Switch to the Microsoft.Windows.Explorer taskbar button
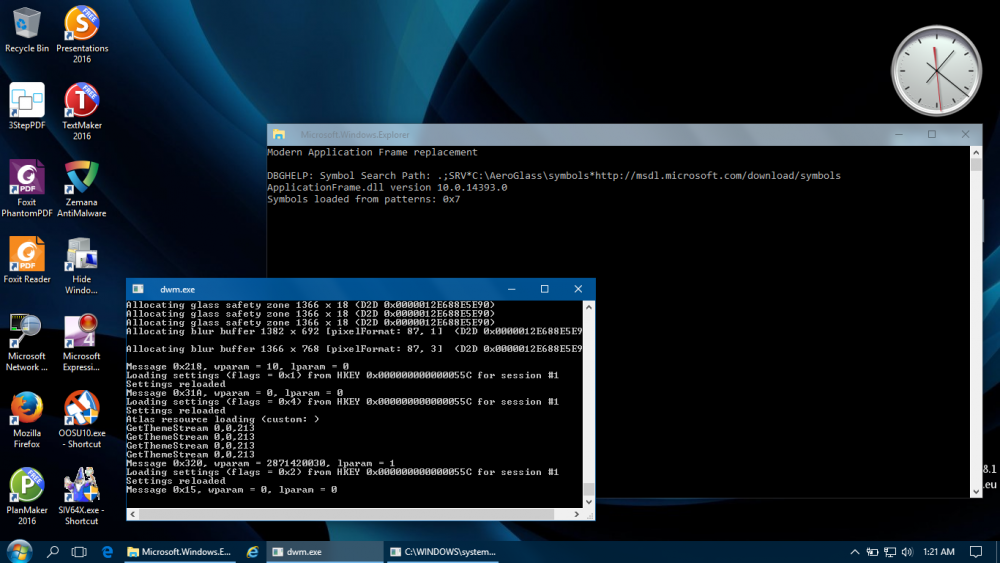1000x563 pixels. 178,552
